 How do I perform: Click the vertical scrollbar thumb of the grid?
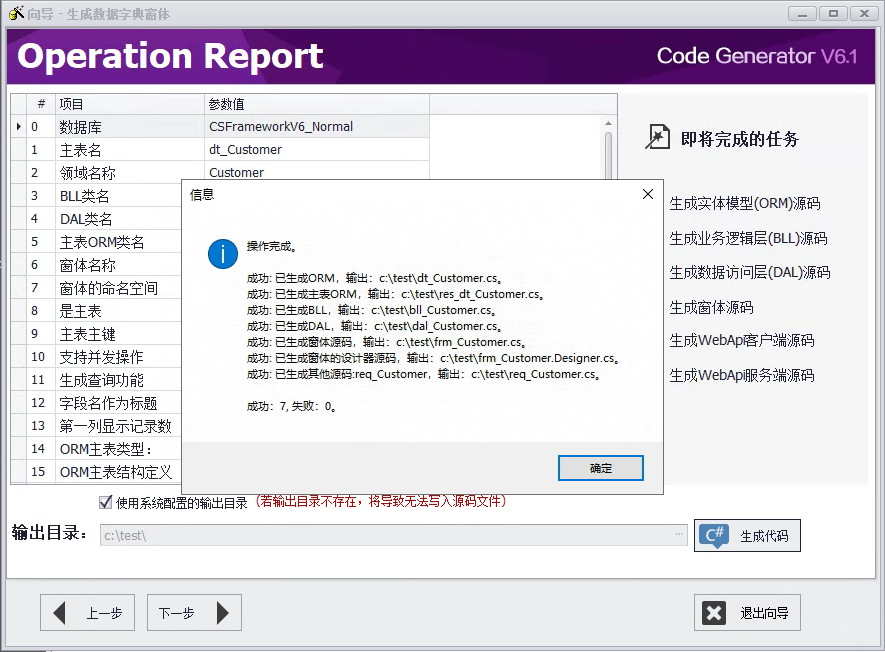[608, 155]
